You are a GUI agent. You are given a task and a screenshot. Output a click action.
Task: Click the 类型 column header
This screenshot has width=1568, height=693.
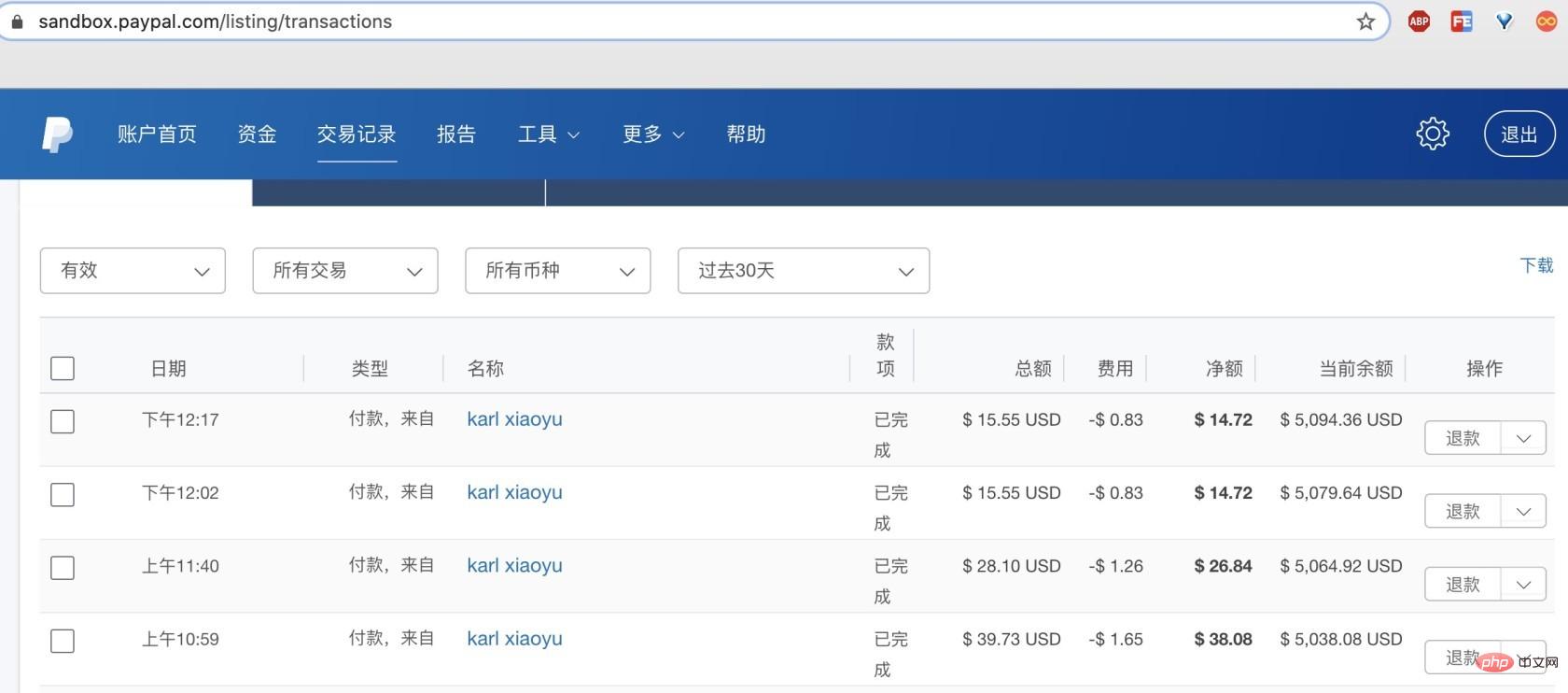pyautogui.click(x=370, y=369)
